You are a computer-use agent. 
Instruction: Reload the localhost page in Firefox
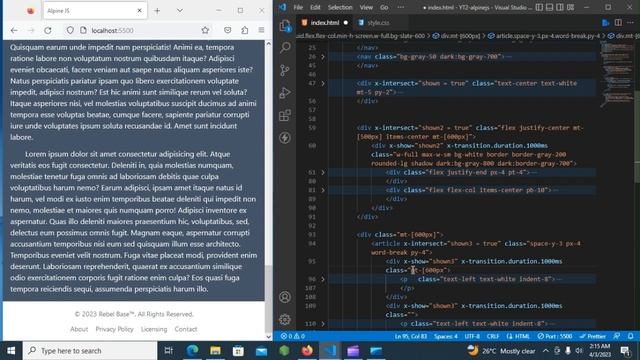click(x=48, y=30)
